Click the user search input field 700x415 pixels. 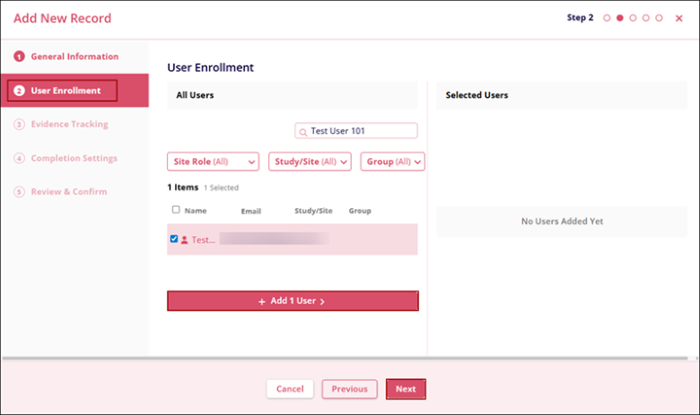(x=362, y=131)
